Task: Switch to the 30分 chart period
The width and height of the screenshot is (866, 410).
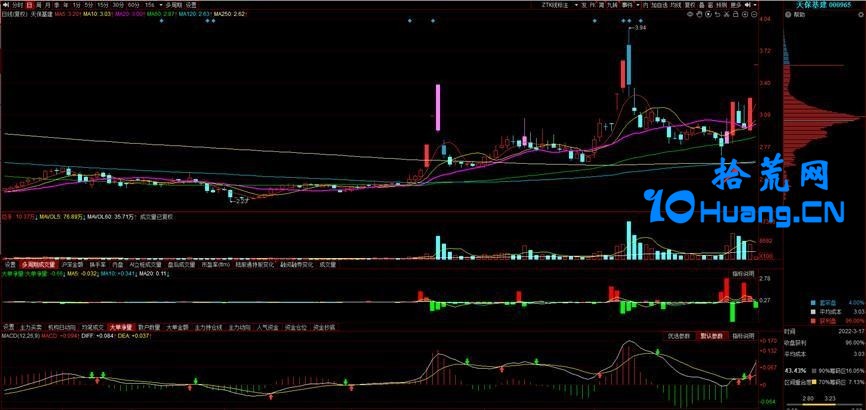Action: pos(118,5)
